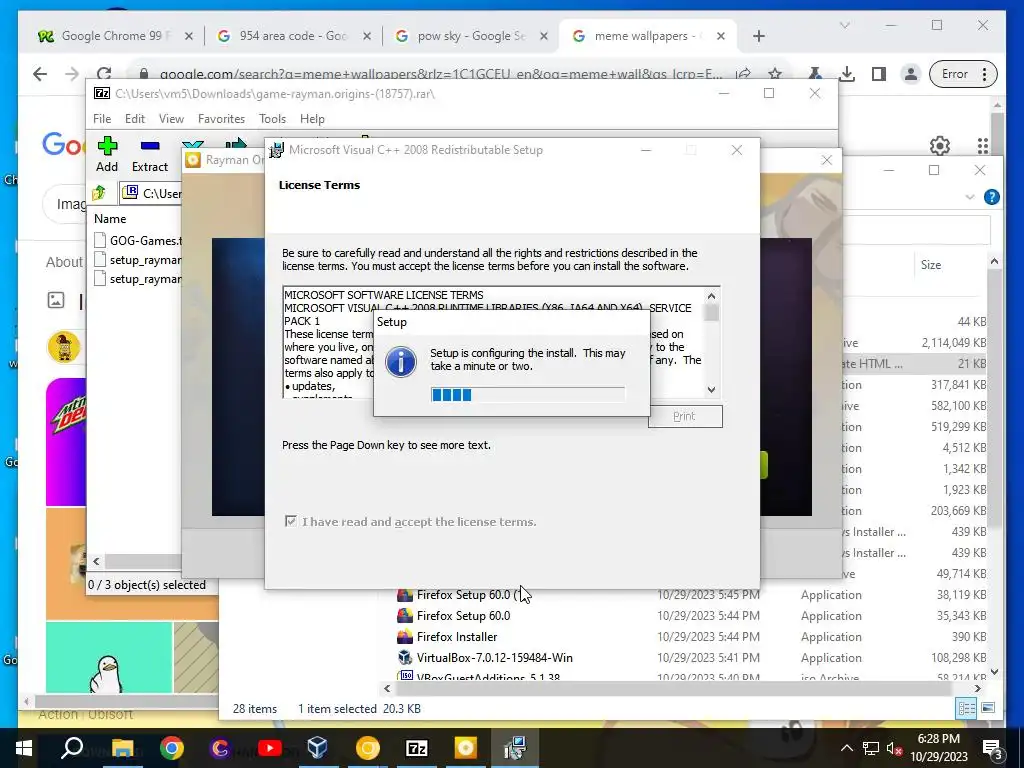Show hidden tray icons chevron

pos(846,748)
